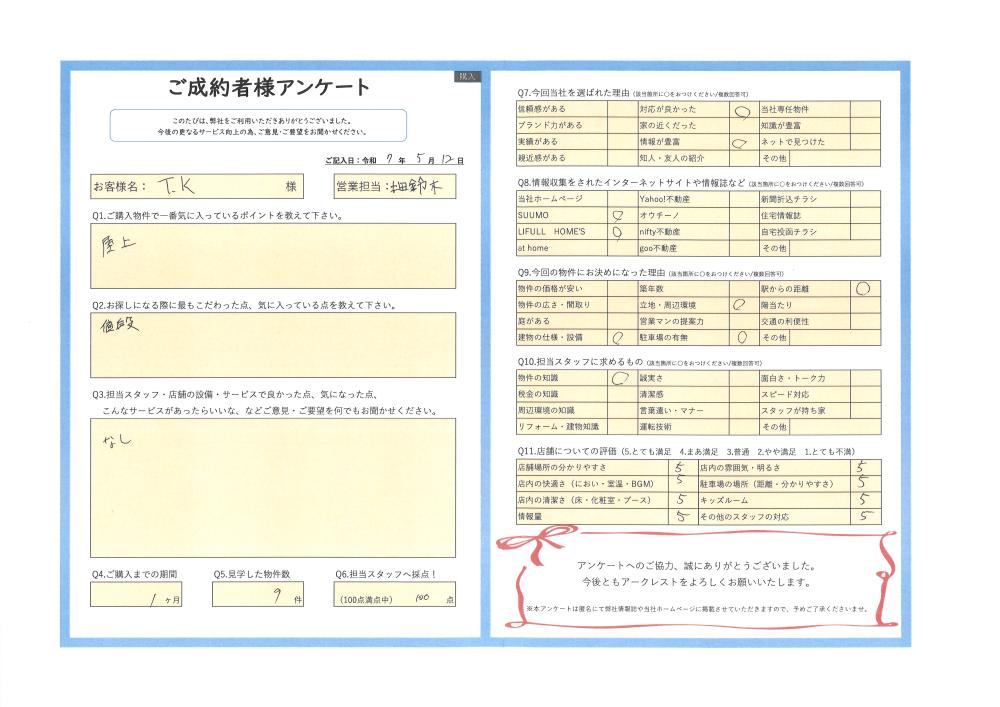Mark the circled cell beside 建物の仕様・設備
Image resolution: width=1000 pixels, height=707 pixels.
point(622,338)
